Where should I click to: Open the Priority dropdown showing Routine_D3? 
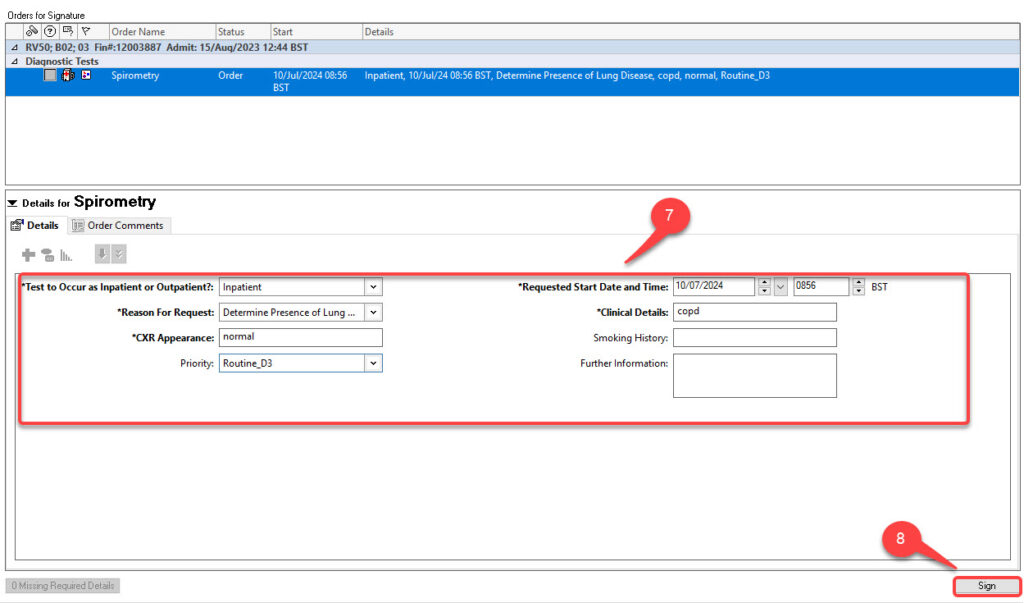click(x=373, y=363)
